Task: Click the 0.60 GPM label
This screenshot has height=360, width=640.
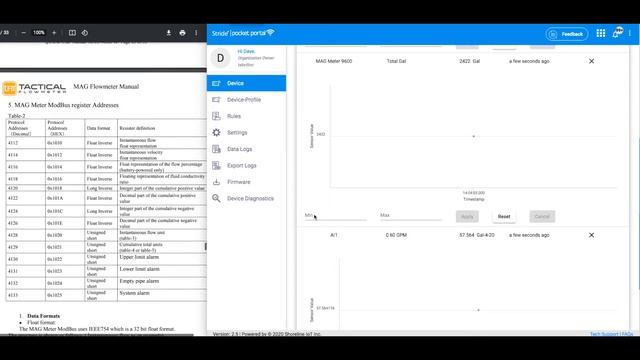Action: click(396, 235)
